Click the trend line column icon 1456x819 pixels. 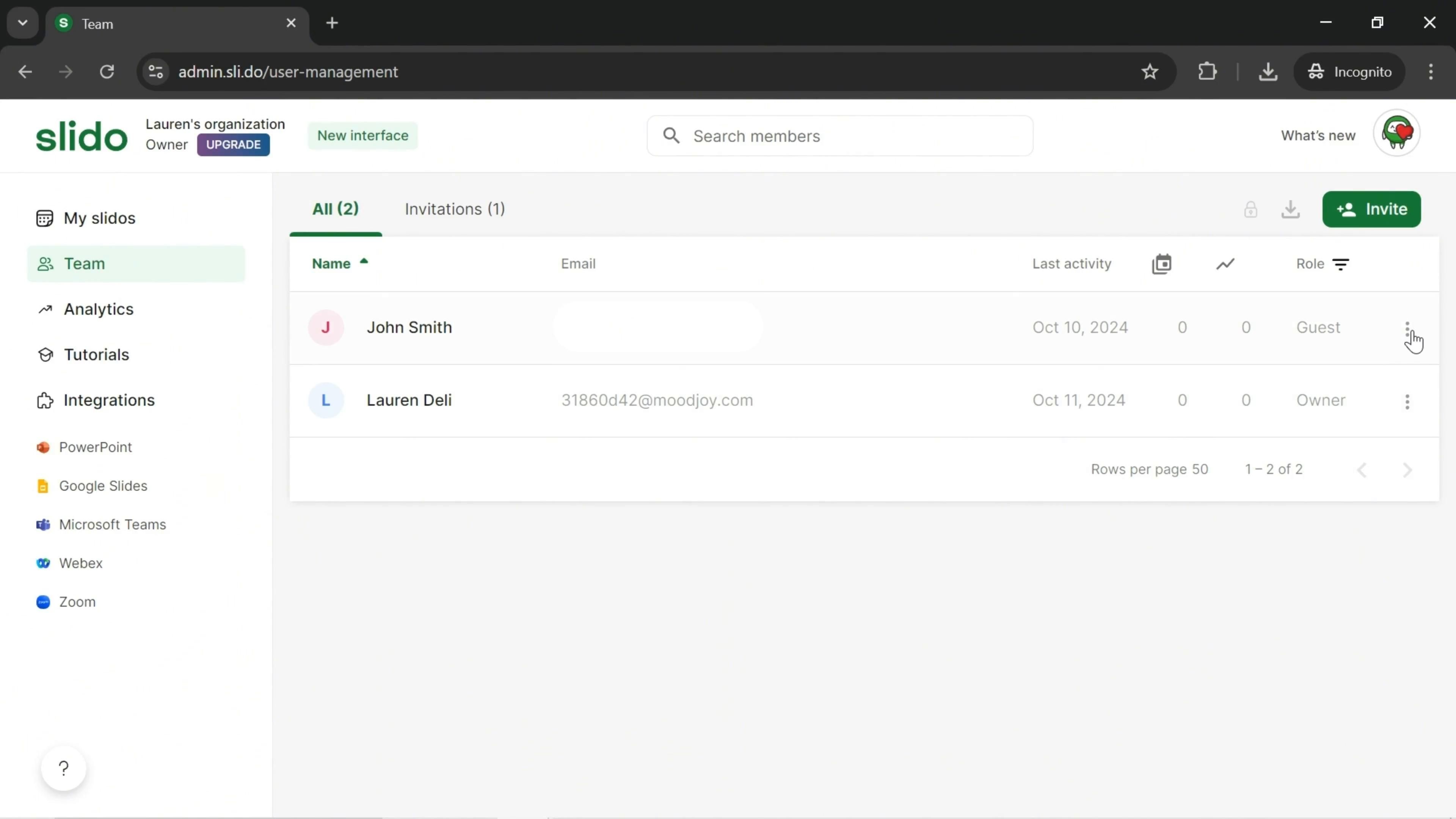coord(1225,264)
